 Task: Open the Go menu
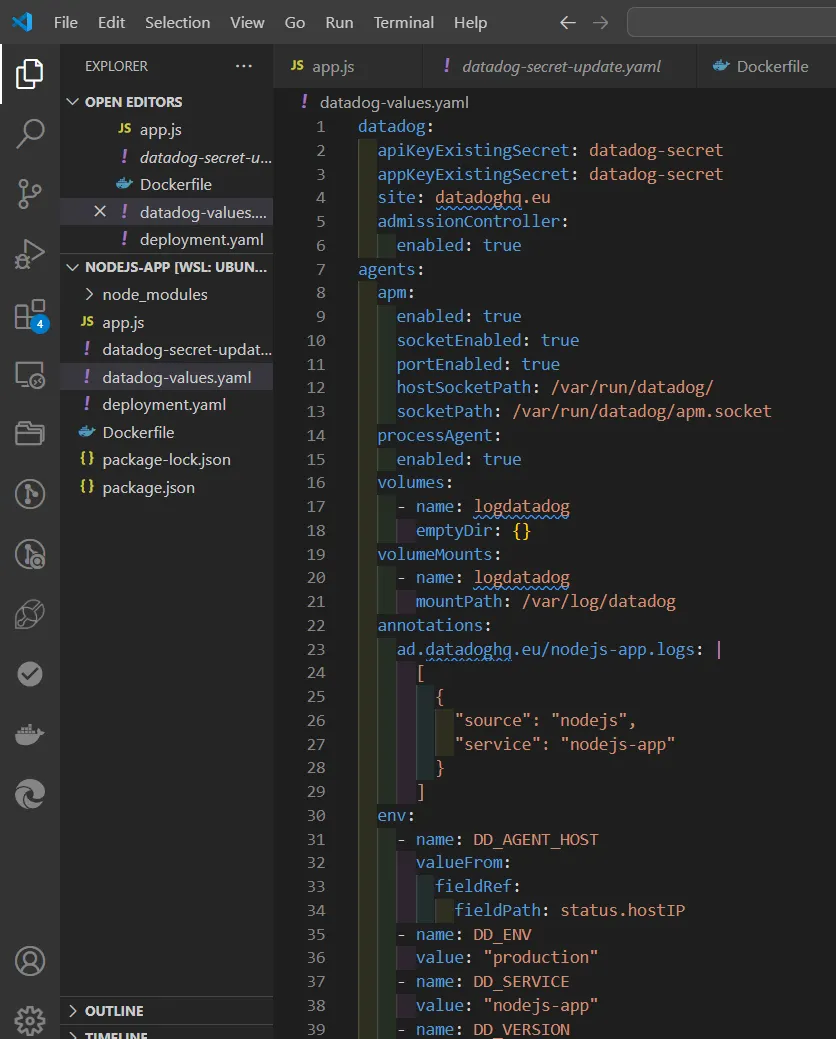295,23
